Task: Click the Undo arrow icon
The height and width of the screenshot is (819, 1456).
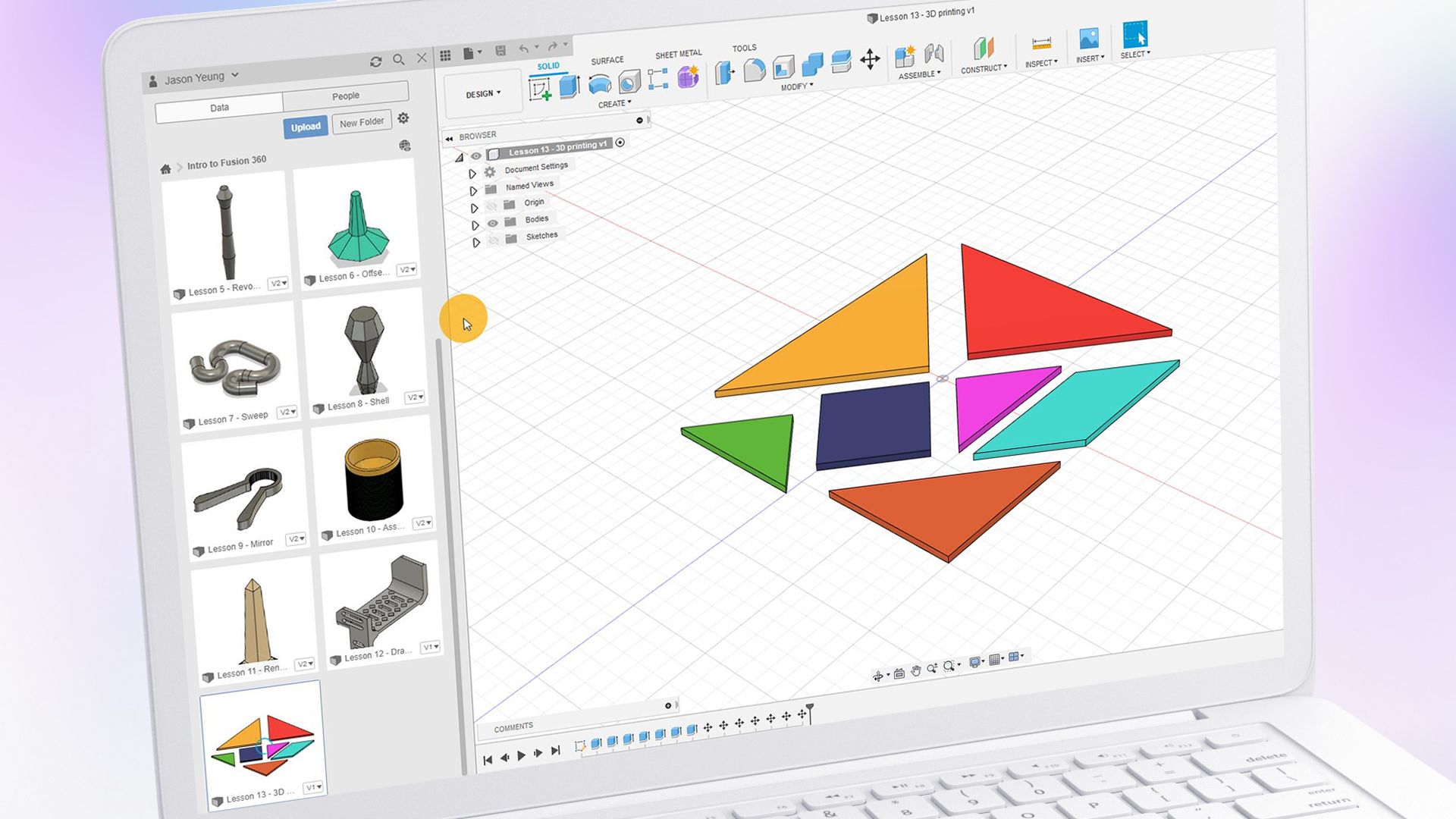Action: click(x=524, y=49)
